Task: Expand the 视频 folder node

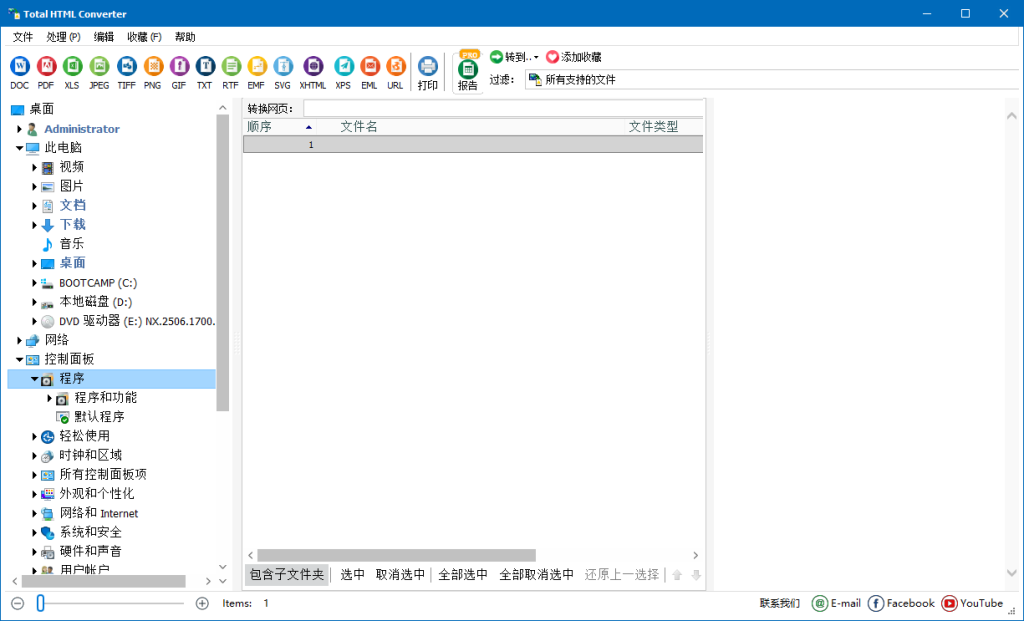Action: pyautogui.click(x=35, y=167)
